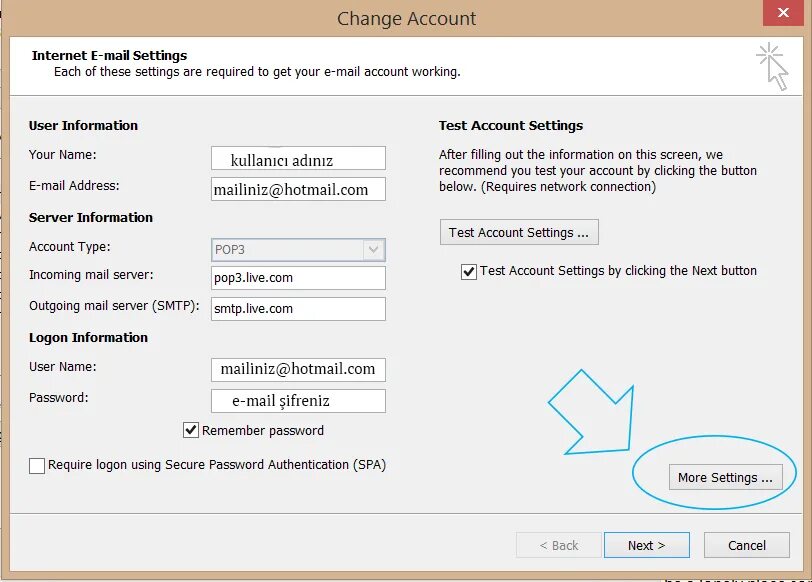Image resolution: width=812 pixels, height=582 pixels.
Task: Select the User Name field
Action: [x=296, y=369]
